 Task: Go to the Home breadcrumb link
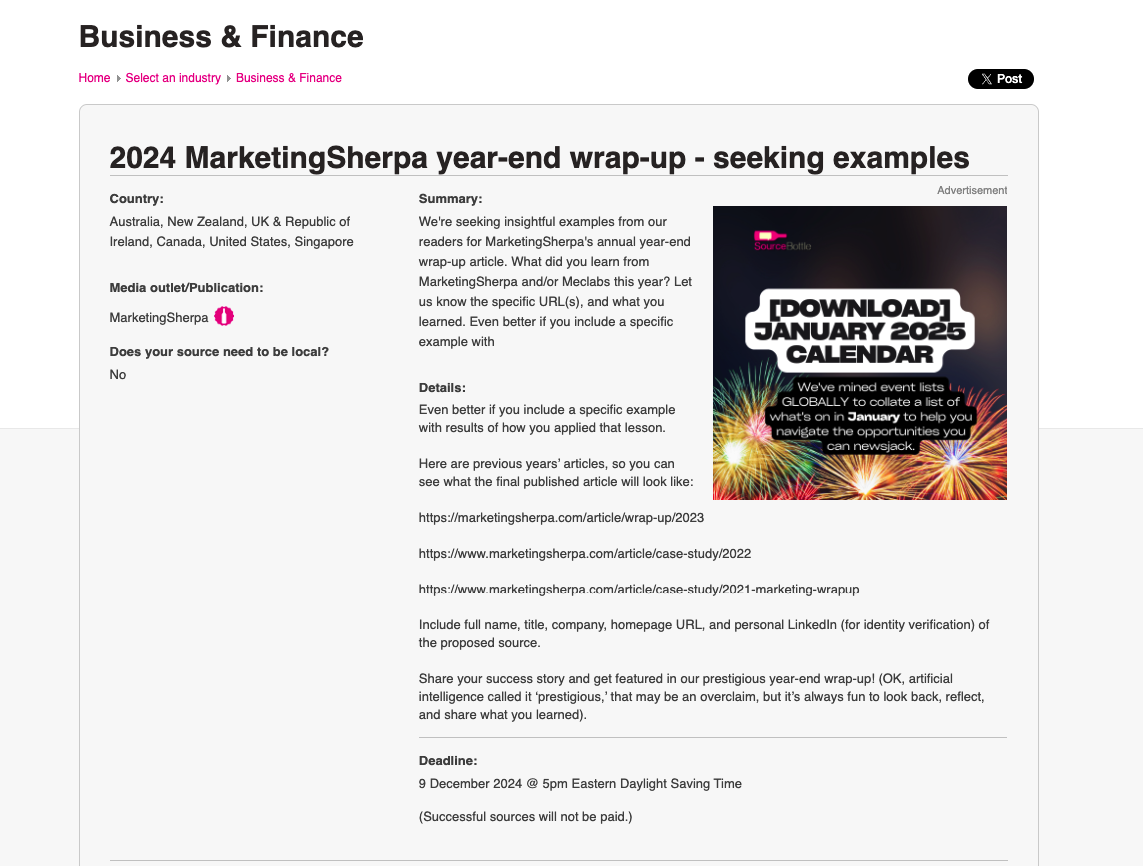click(x=94, y=78)
